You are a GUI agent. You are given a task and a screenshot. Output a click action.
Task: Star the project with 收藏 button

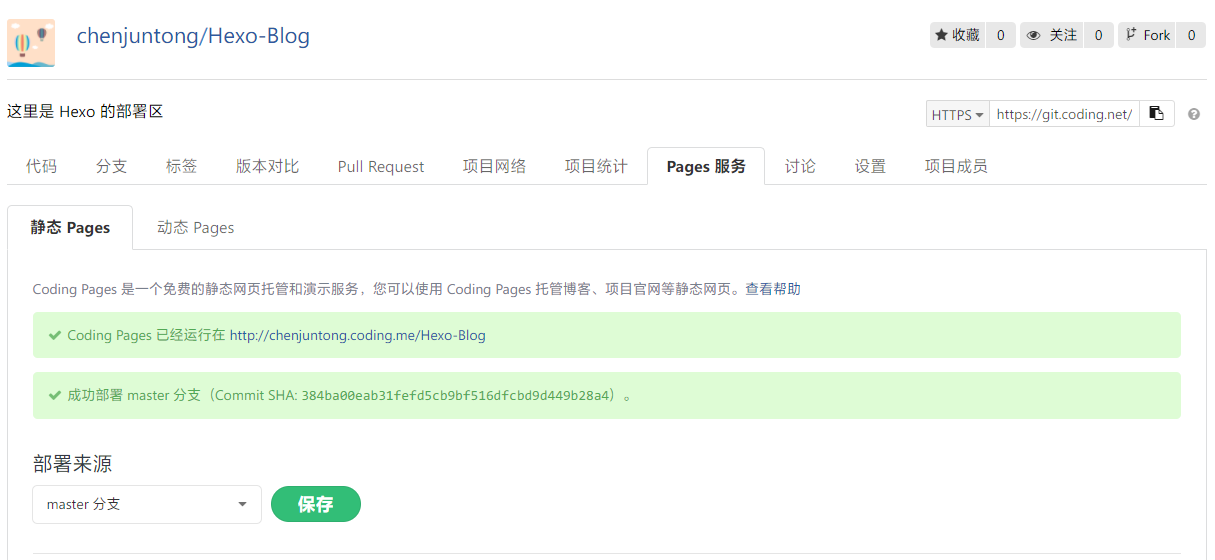957,35
